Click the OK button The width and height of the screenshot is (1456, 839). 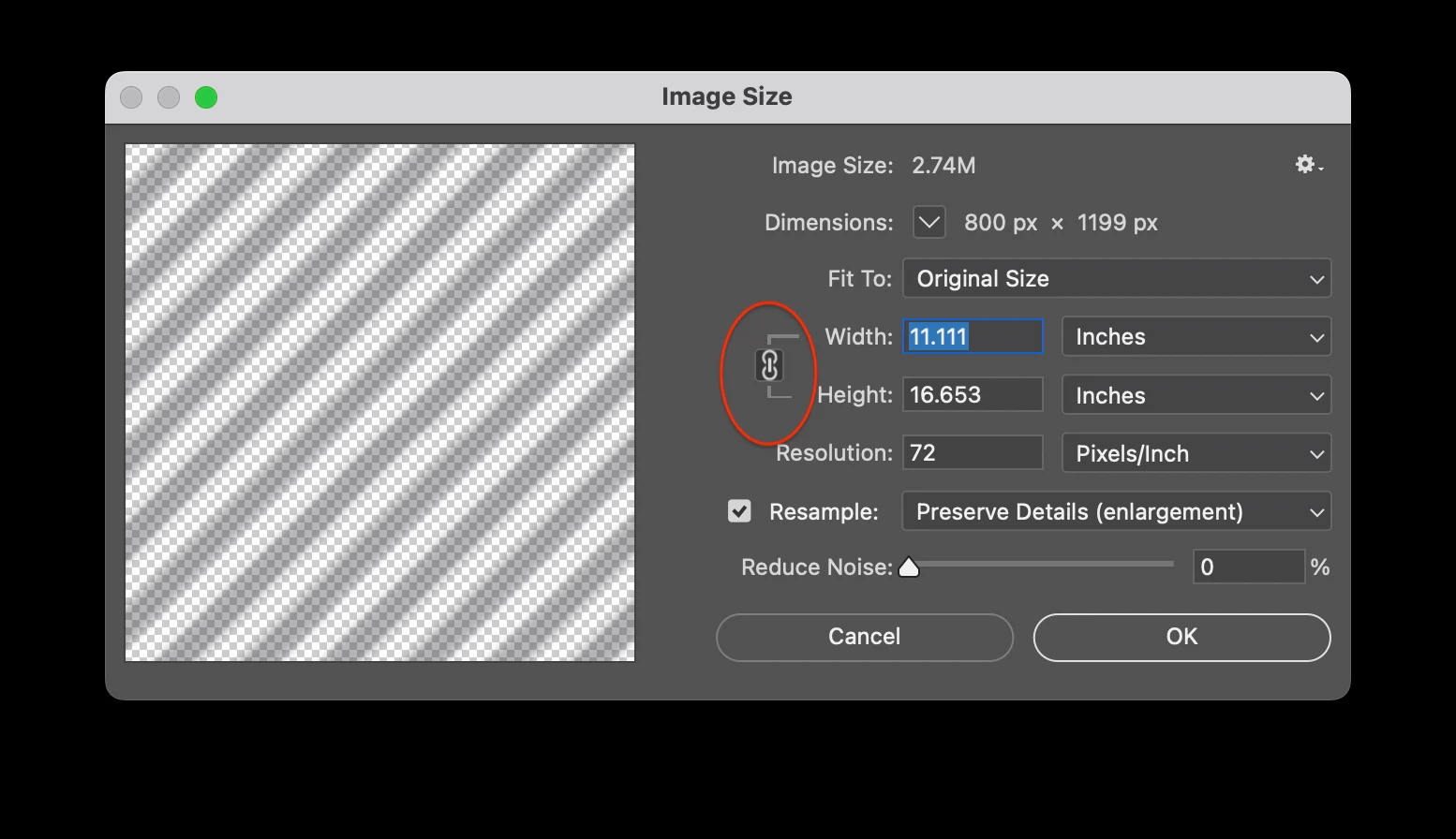(x=1181, y=637)
